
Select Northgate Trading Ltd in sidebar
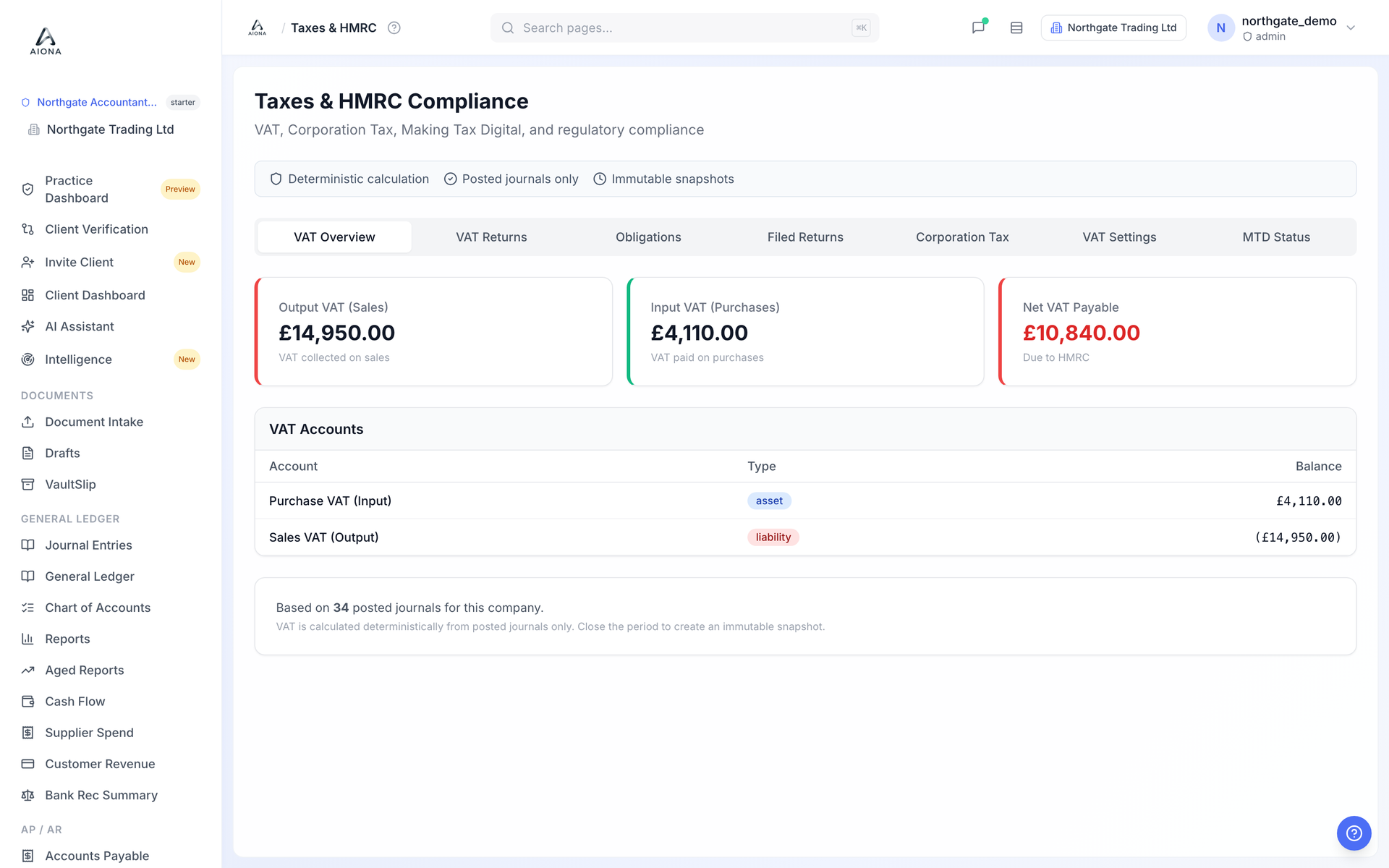pyautogui.click(x=110, y=129)
